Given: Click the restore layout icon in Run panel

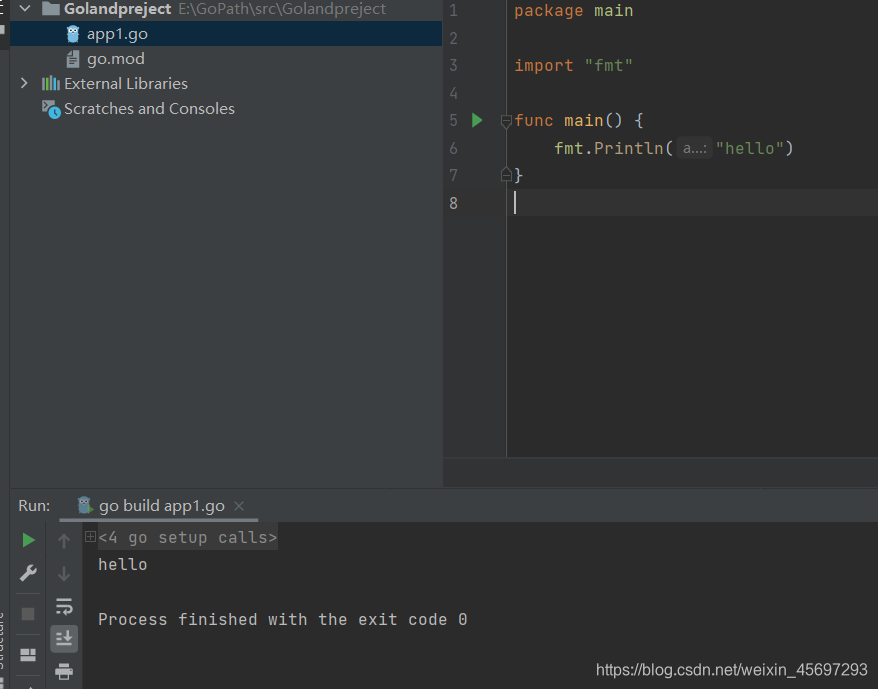Looking at the screenshot, I should (x=28, y=654).
